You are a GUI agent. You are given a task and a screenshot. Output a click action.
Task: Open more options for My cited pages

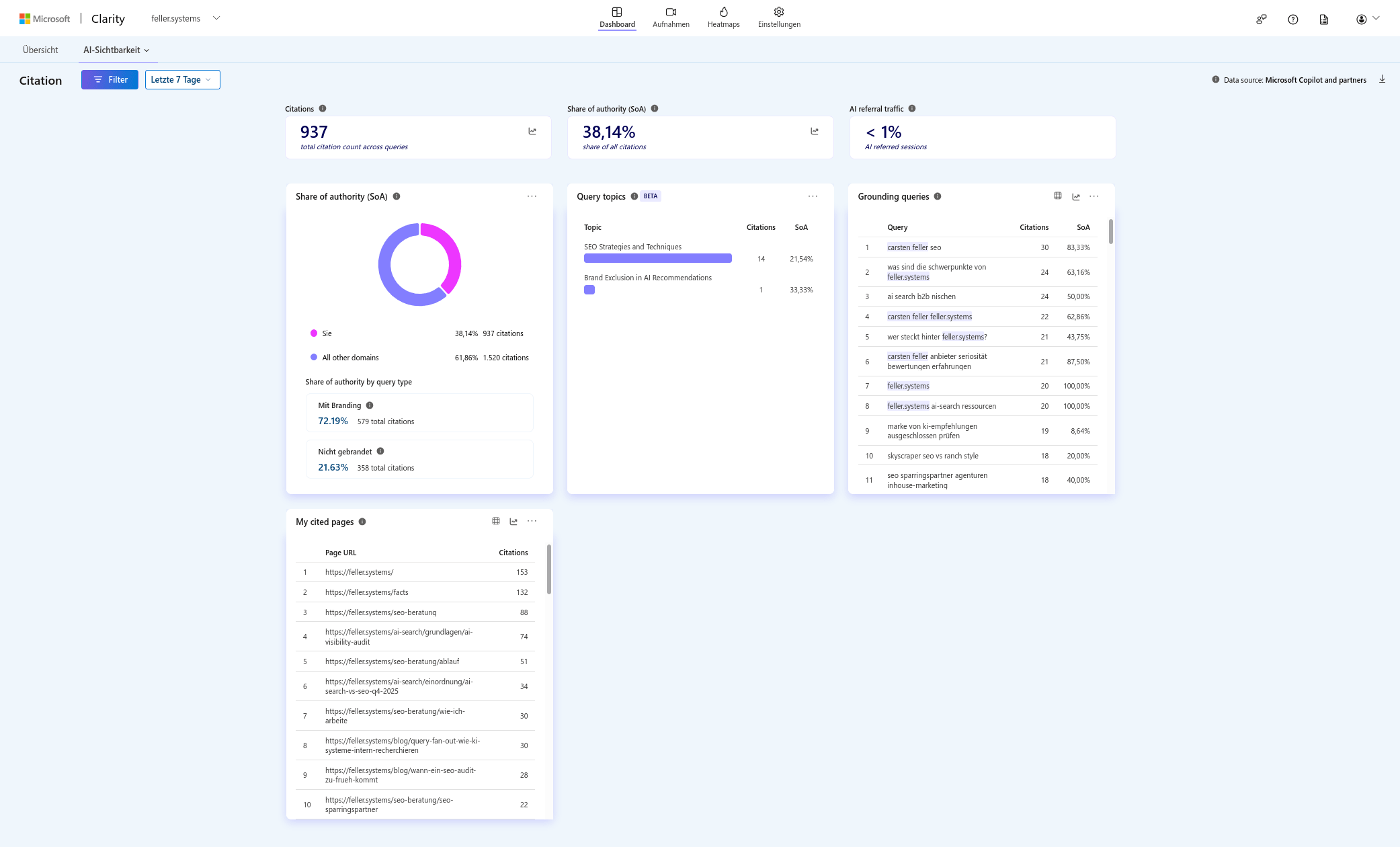click(x=532, y=521)
